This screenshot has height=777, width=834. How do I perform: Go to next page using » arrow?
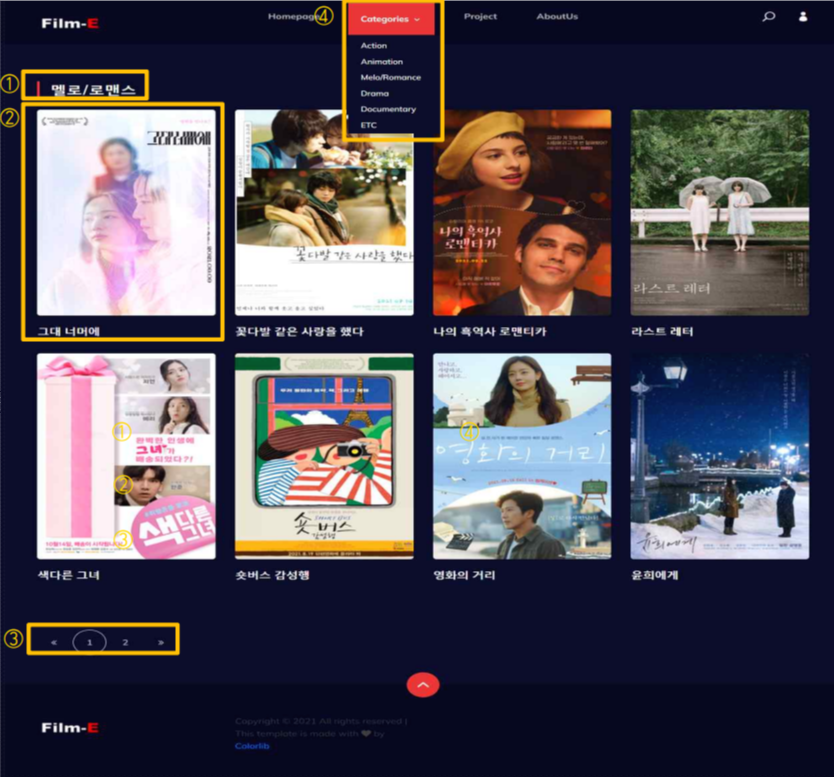point(161,642)
